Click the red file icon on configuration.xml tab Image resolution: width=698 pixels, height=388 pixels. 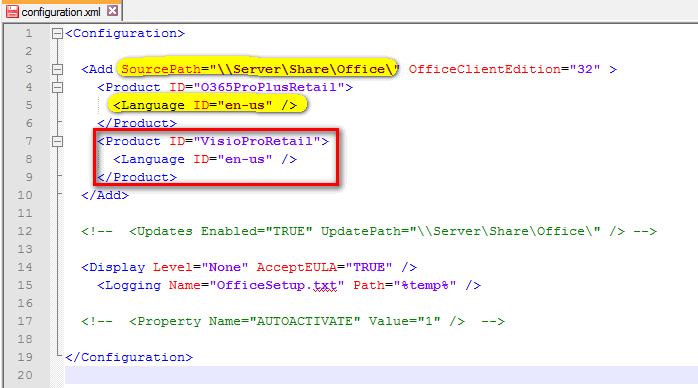(x=12, y=12)
